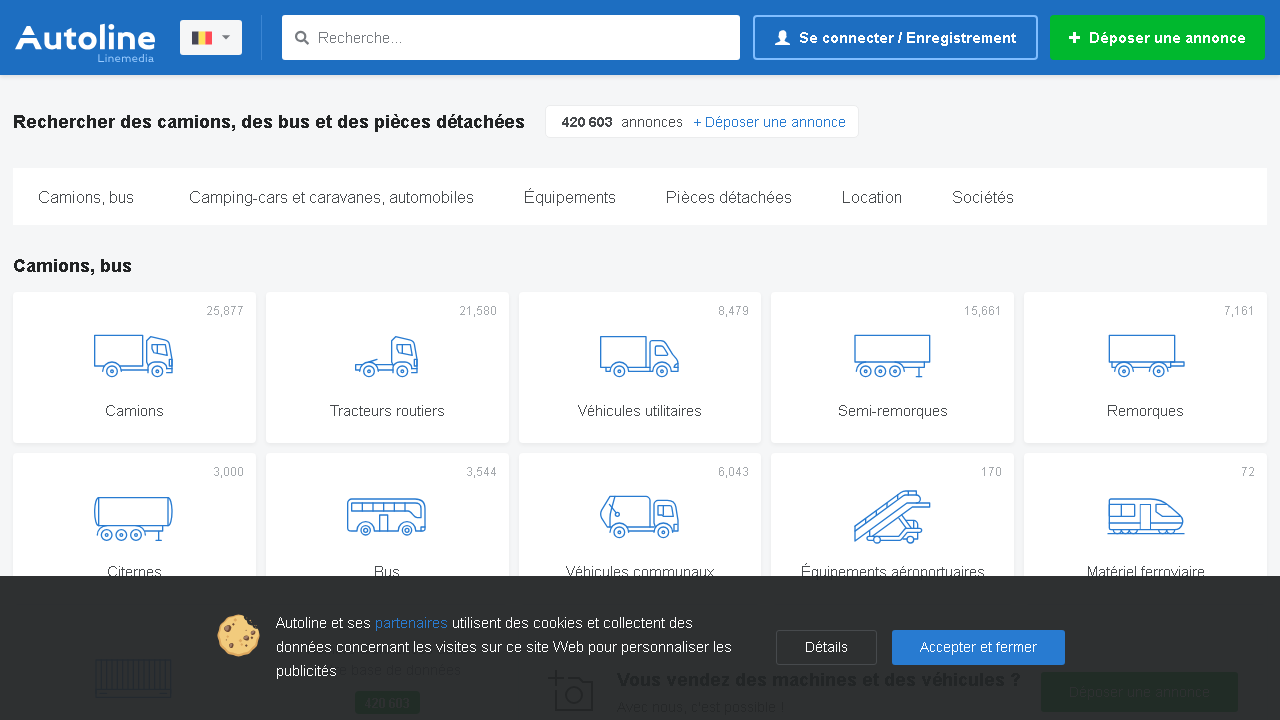Screen dimensions: 1280x720
Task: Select the Citernes tanker icon
Action: [134, 518]
